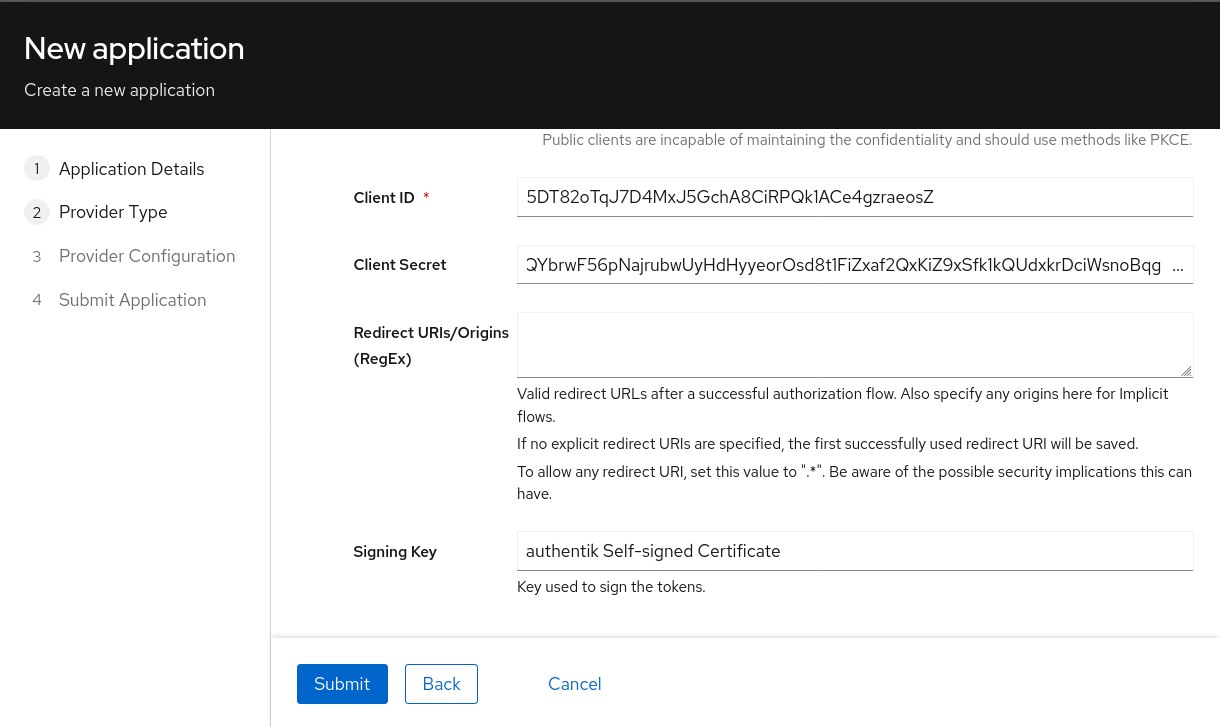Cancel creating the new application
Screen dimensions: 1220x727
pos(574,684)
